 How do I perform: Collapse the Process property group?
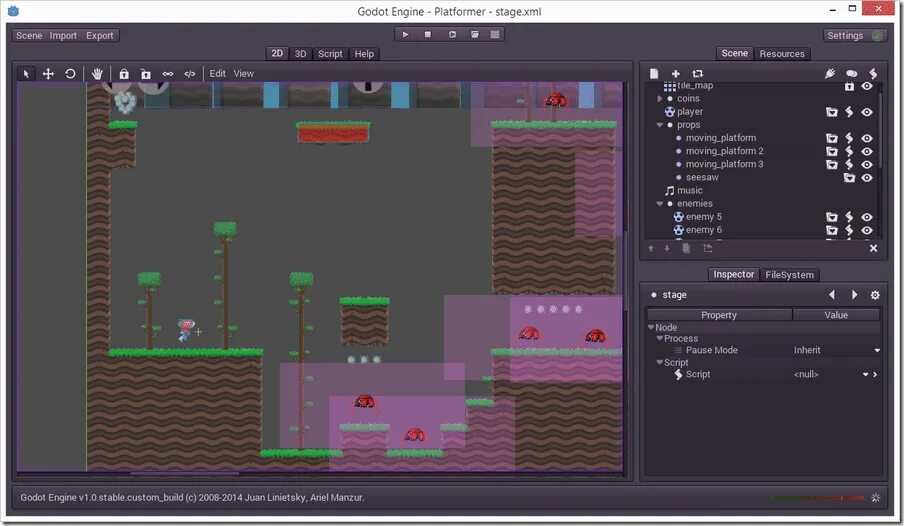point(660,339)
